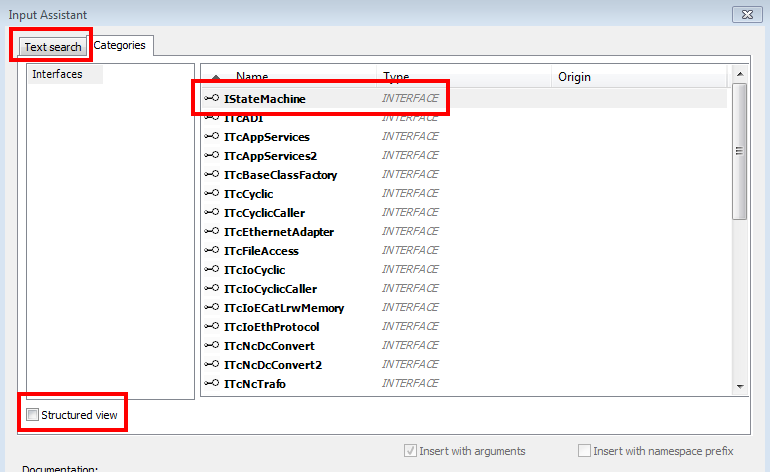Click the interface icon beside ITcCyclicCaller
The image size is (770, 472).
click(x=212, y=212)
